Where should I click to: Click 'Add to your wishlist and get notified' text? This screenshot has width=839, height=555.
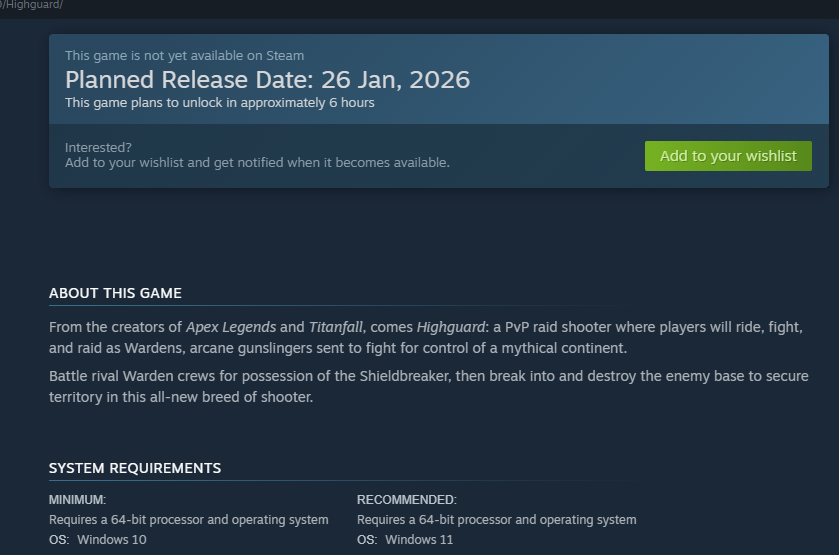coord(257,163)
